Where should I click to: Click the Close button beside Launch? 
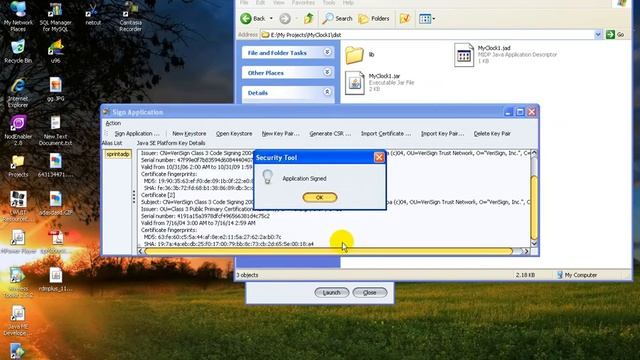(369, 293)
